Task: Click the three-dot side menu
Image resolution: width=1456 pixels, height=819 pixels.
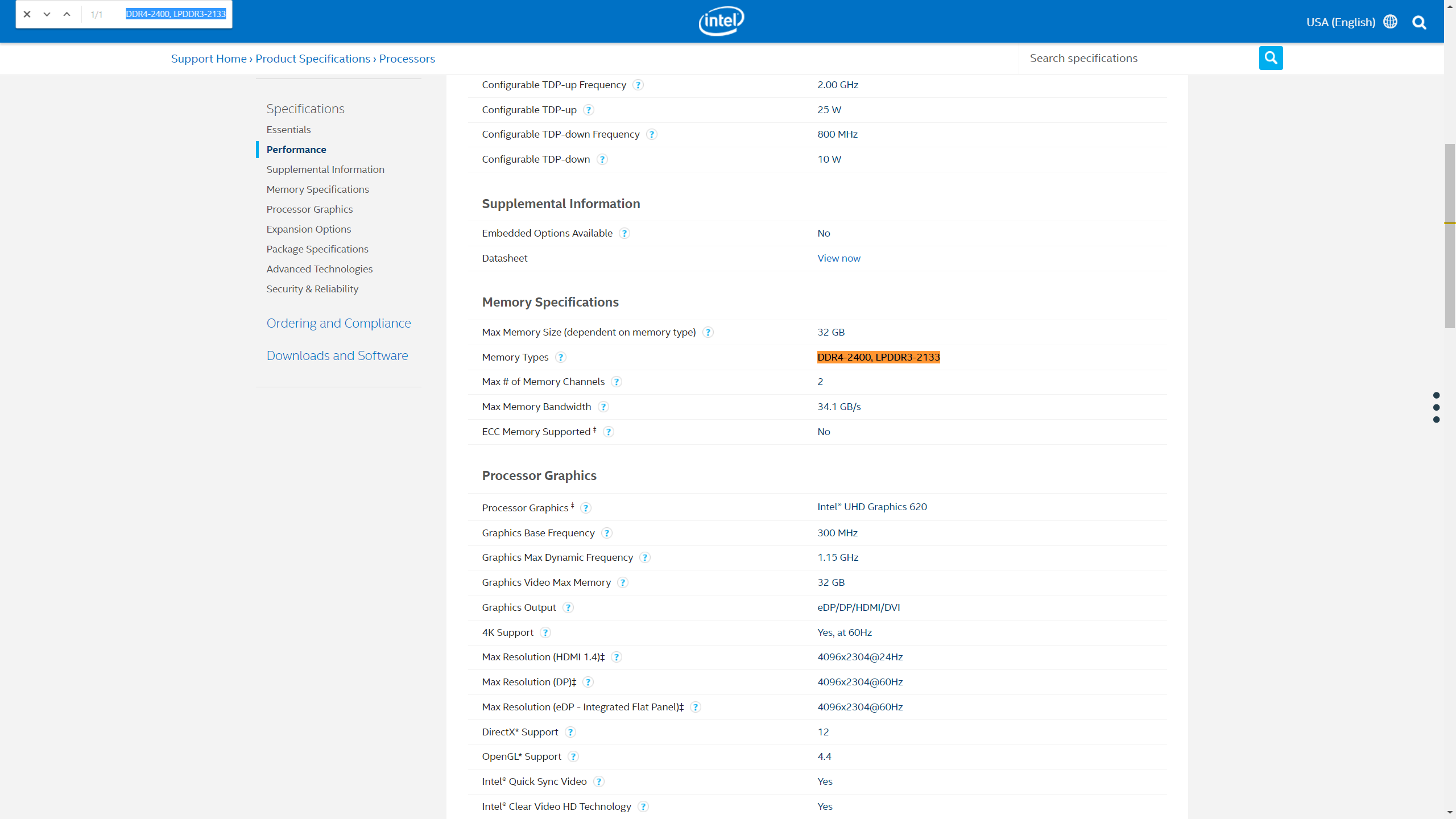Action: pos(1436,407)
